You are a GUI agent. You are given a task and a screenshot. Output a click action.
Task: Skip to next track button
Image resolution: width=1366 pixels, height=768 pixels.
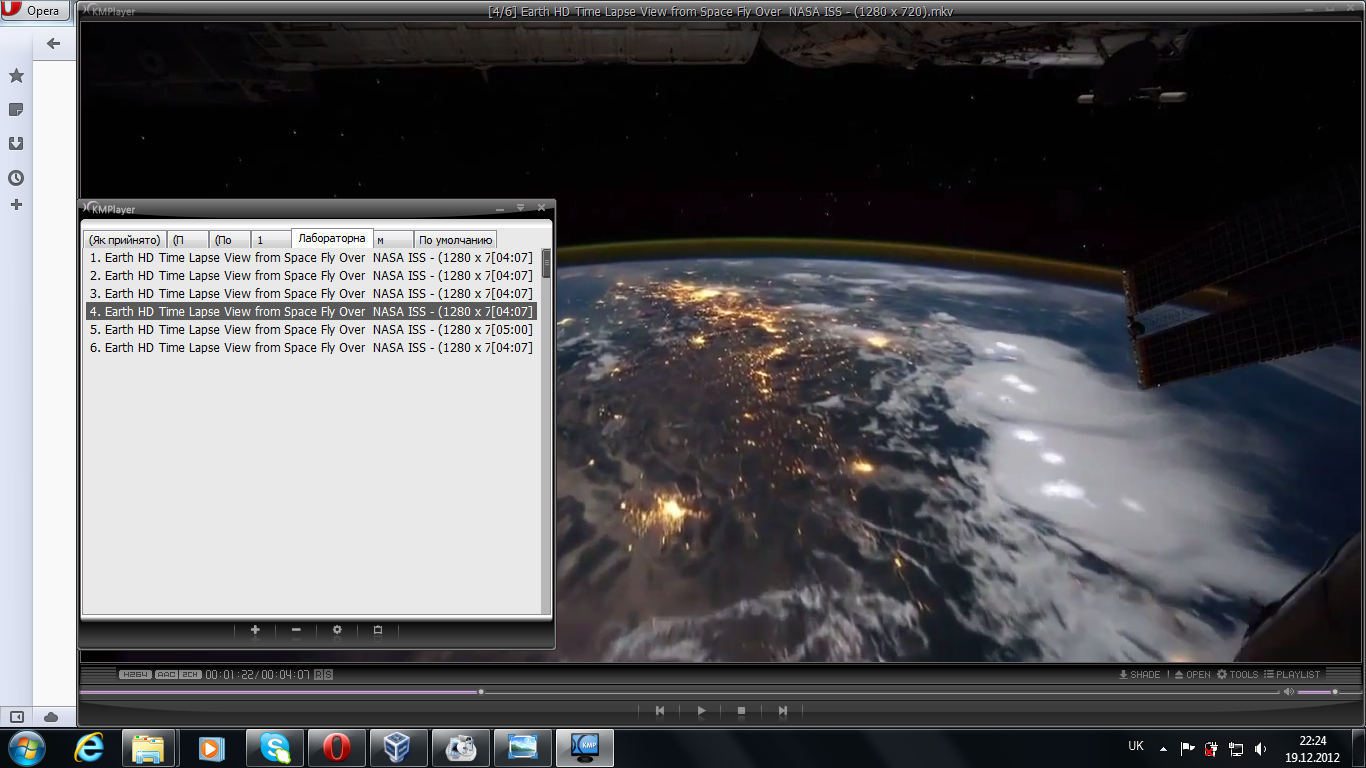pos(783,711)
